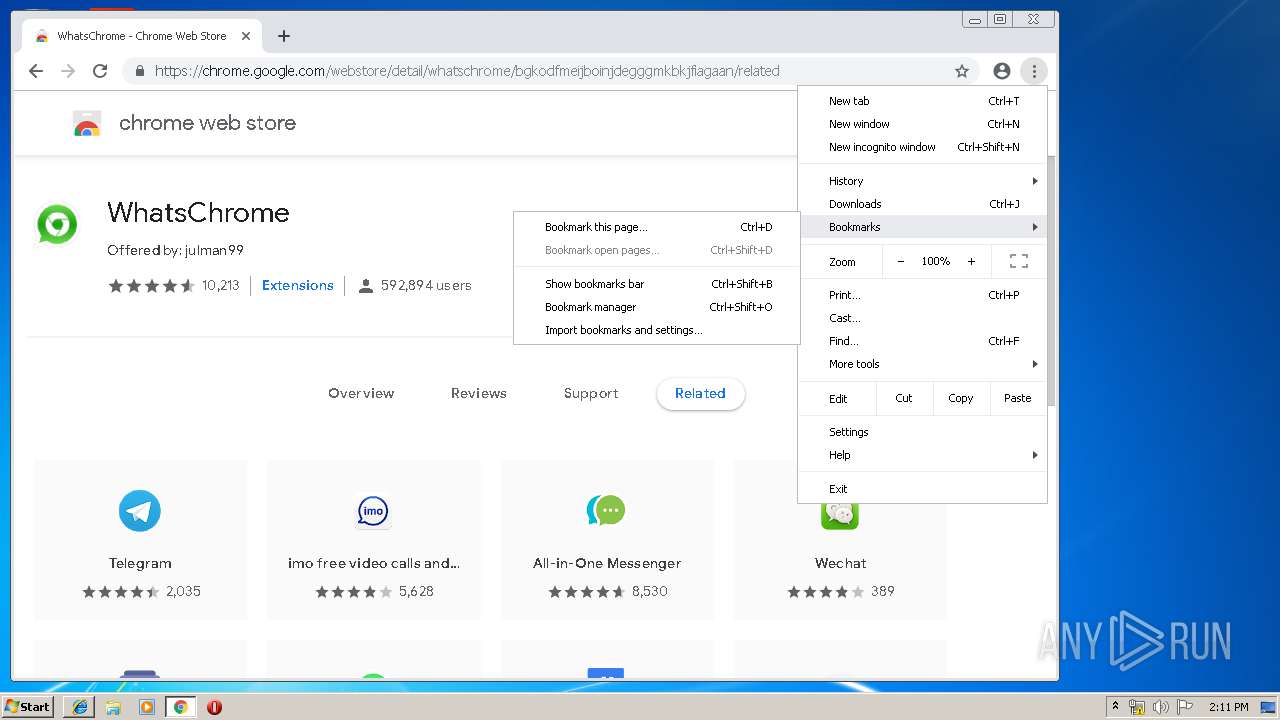Image resolution: width=1280 pixels, height=720 pixels.
Task: Open All-in-One Messenger title
Action: point(607,564)
